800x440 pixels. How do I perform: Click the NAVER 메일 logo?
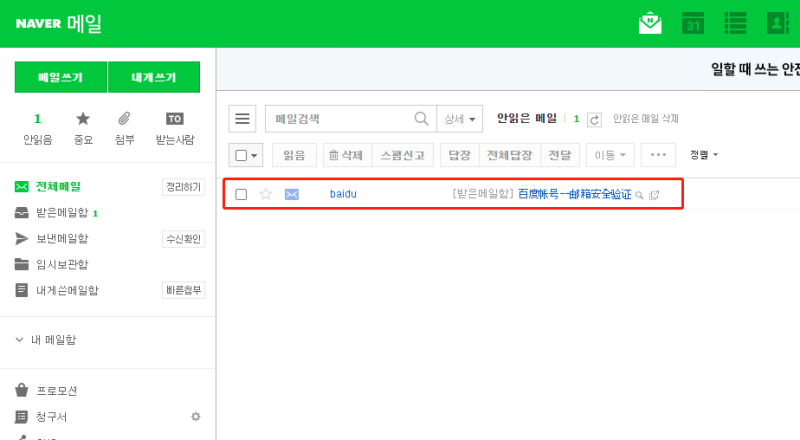tap(59, 23)
